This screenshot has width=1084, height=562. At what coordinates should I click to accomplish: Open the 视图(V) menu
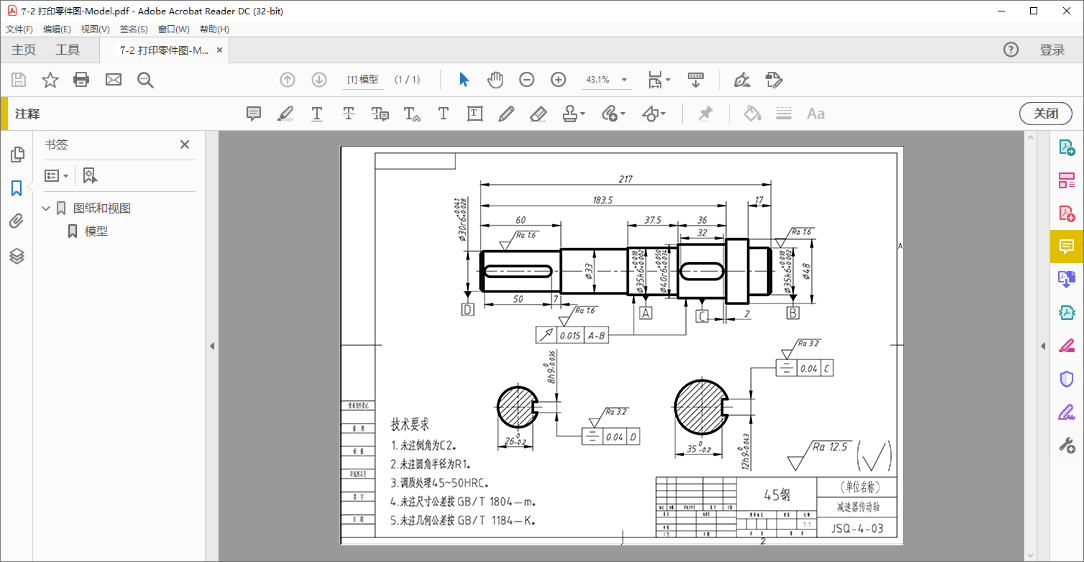coord(95,29)
